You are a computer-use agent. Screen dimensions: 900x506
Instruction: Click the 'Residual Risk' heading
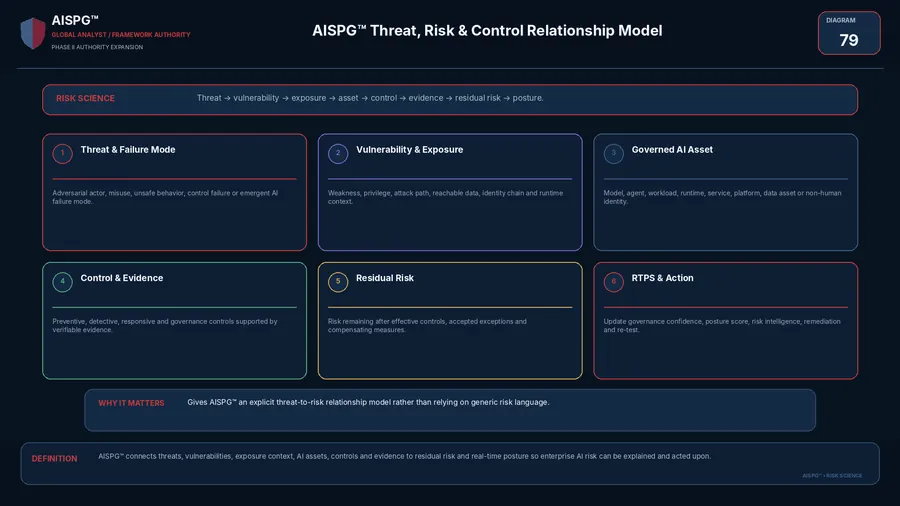point(385,278)
